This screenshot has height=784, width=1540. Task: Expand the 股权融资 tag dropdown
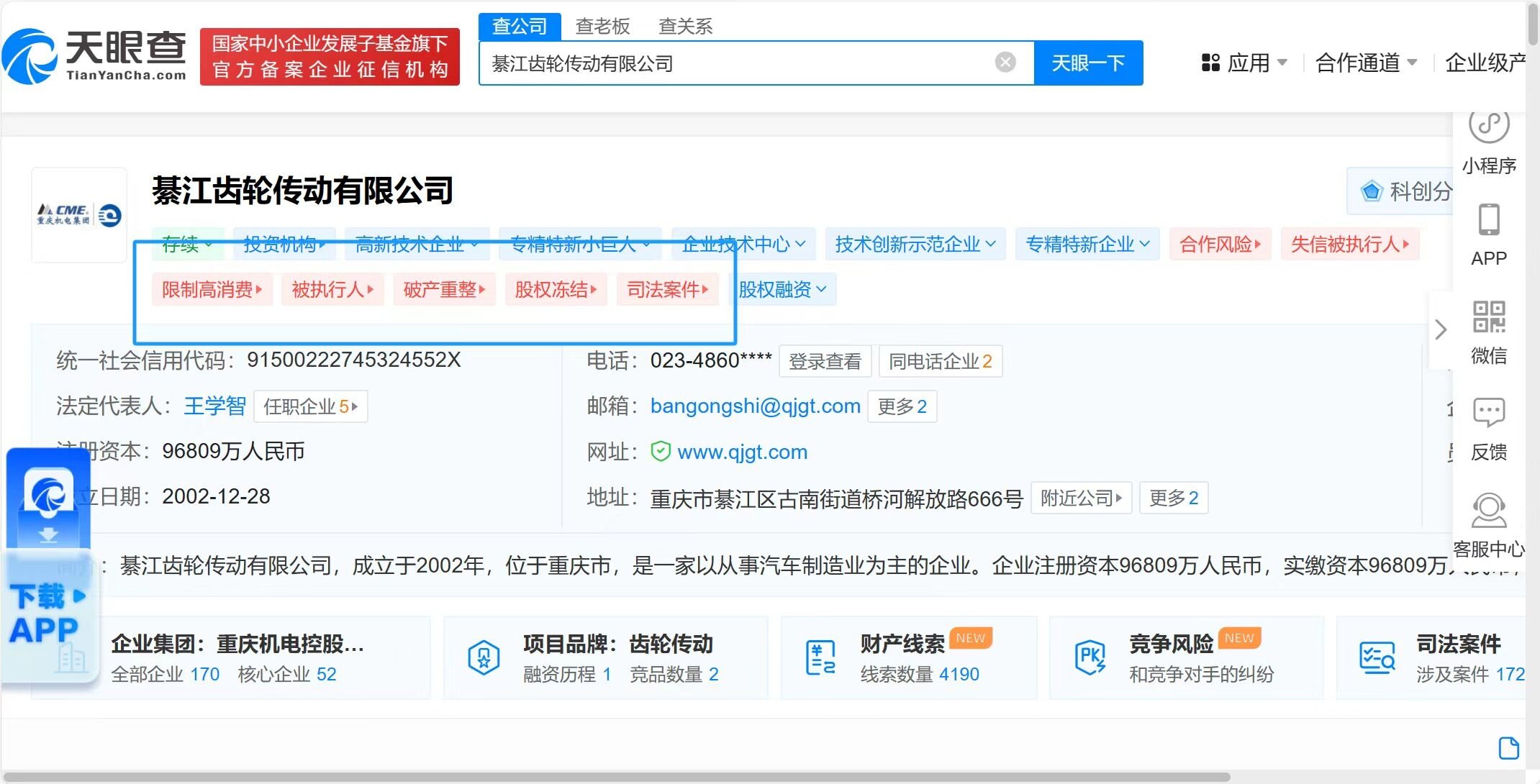(x=782, y=290)
